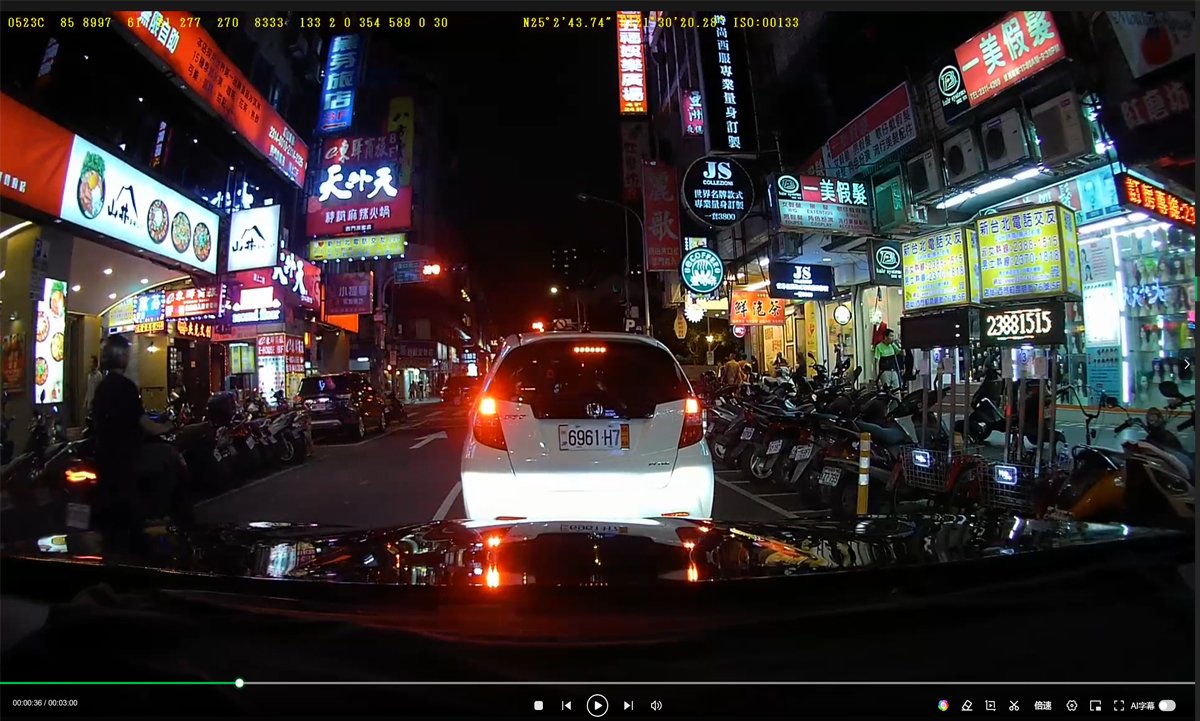Open the 倍速 playback speed menu
This screenshot has height=721, width=1200.
coord(1042,705)
